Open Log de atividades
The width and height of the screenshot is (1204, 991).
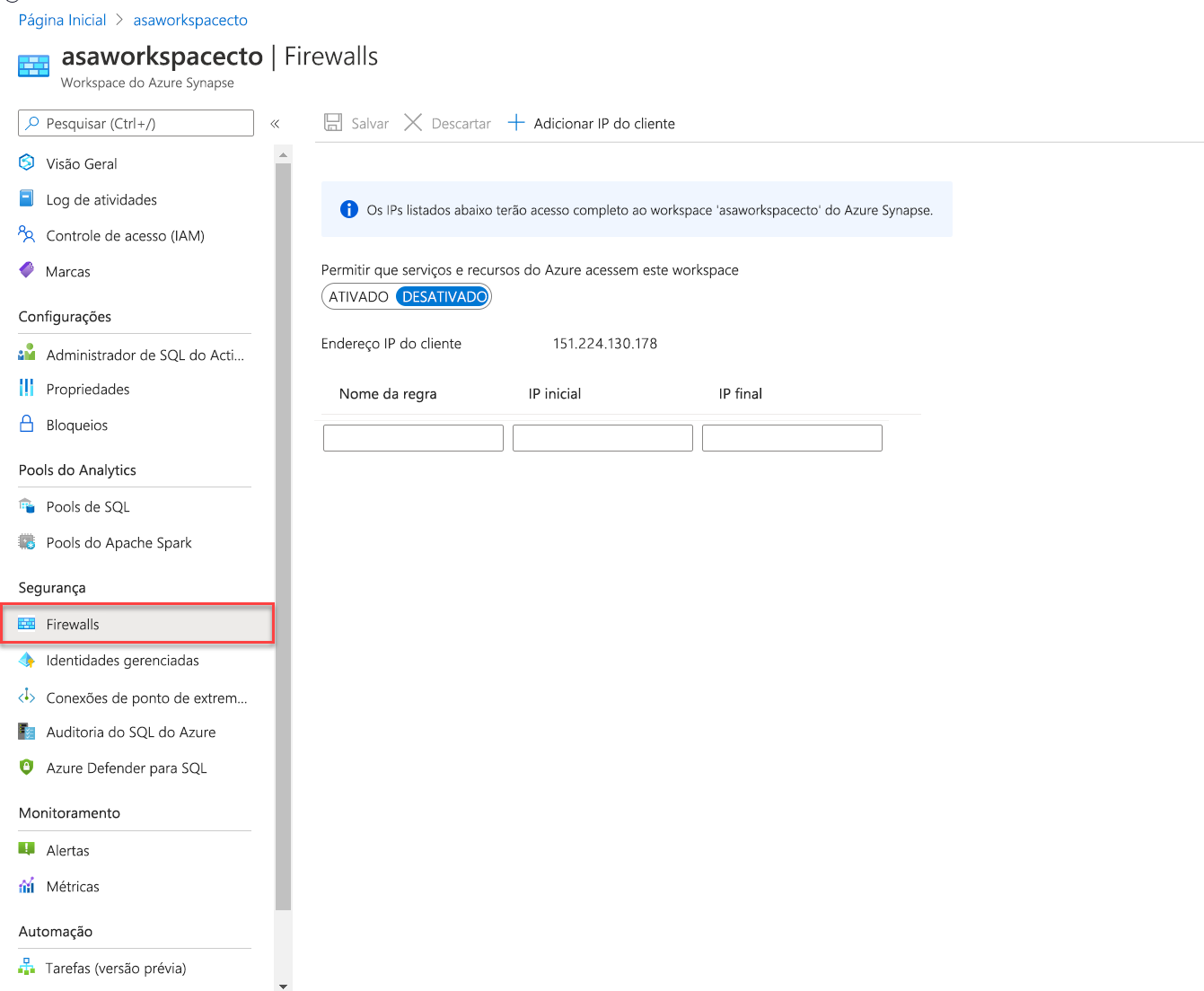click(101, 199)
